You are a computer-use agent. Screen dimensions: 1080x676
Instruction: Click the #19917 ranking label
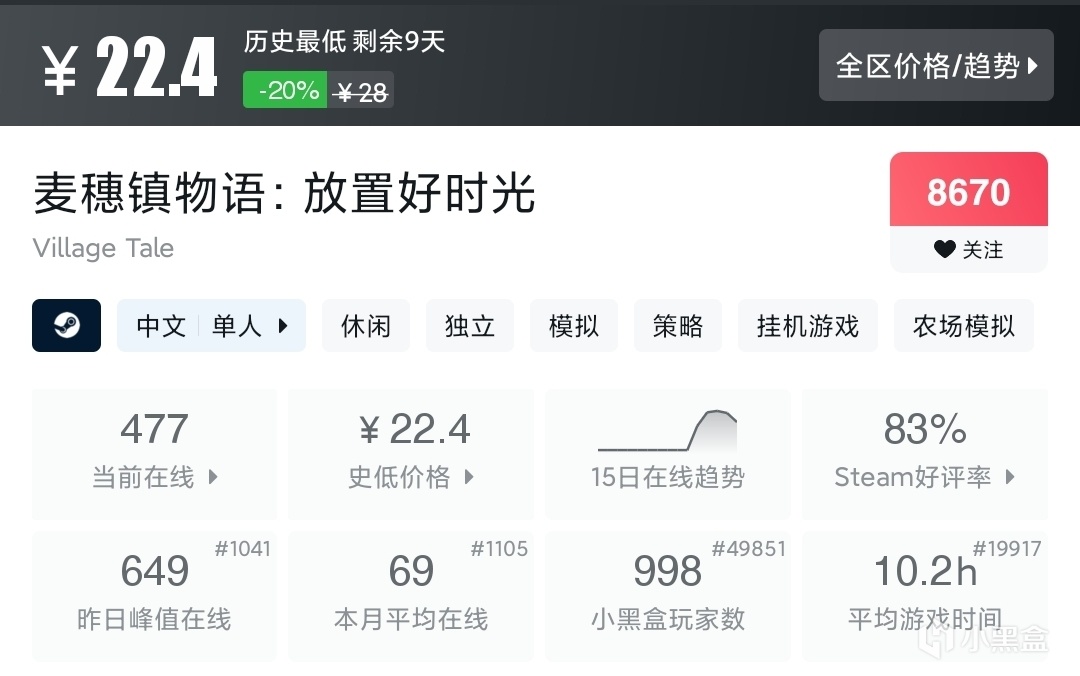pyautogui.click(x=1006, y=549)
